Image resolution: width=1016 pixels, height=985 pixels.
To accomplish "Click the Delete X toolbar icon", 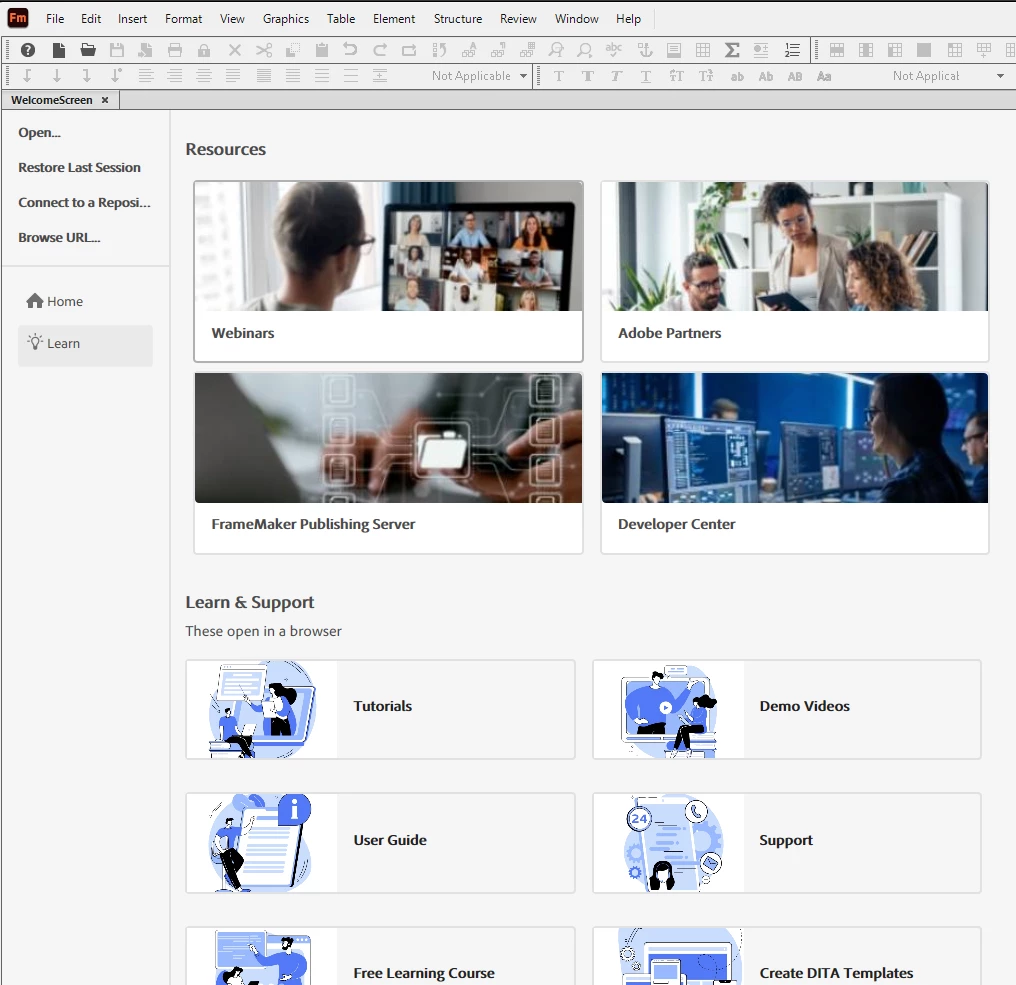I will [235, 50].
